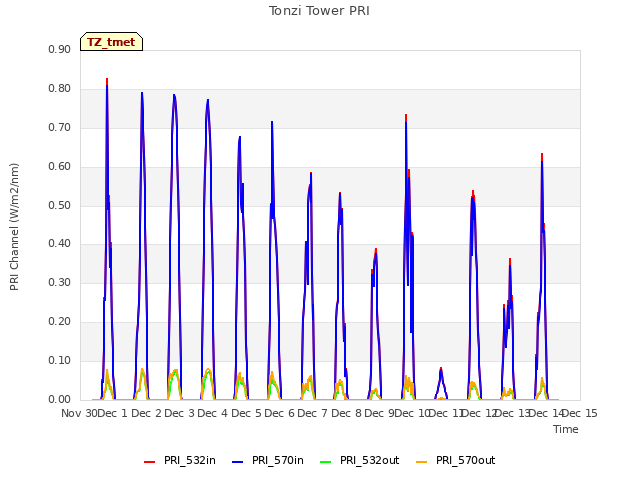Click the 0.70 y-axis tick label
640x480 pixels.
[60, 127]
